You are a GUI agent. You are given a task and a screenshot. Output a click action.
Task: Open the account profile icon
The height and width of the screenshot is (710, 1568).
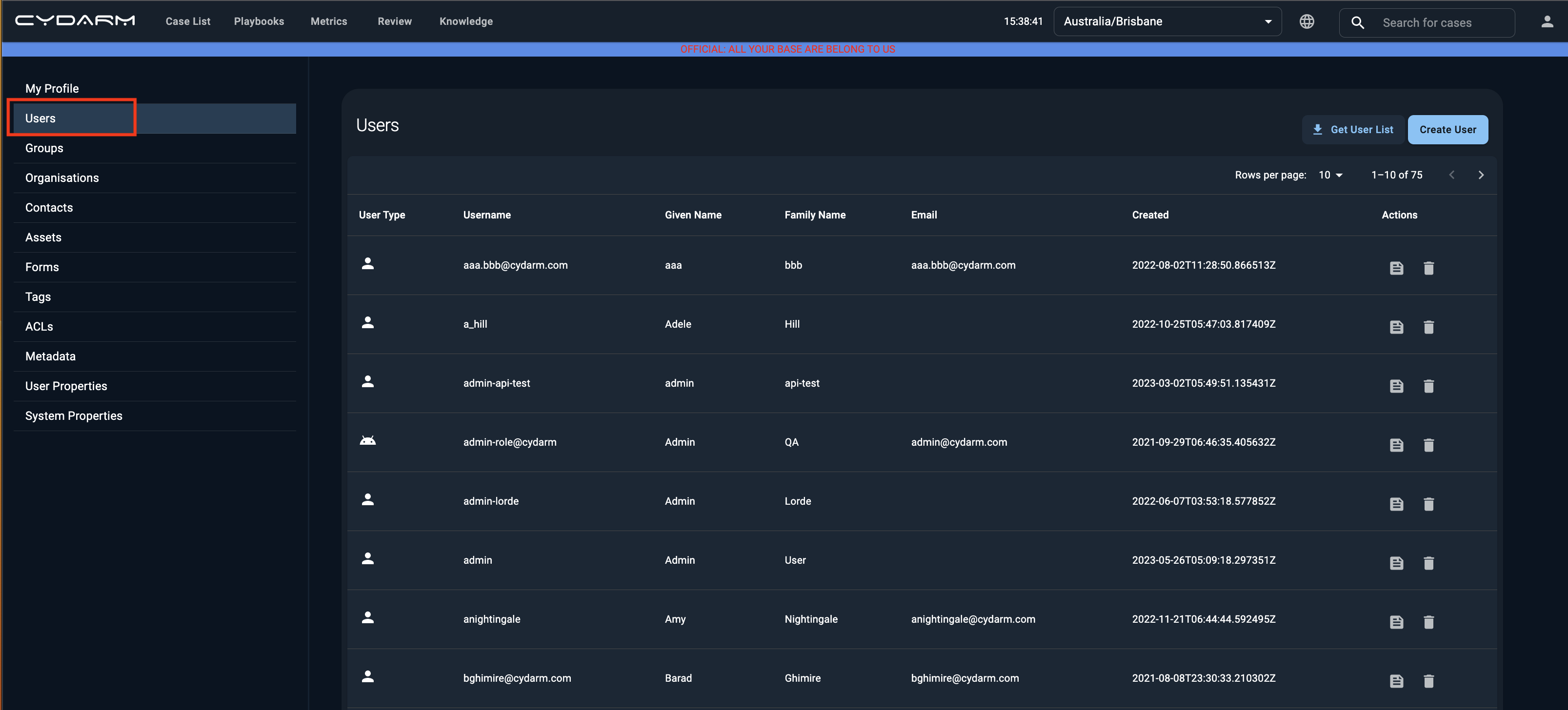point(1547,22)
